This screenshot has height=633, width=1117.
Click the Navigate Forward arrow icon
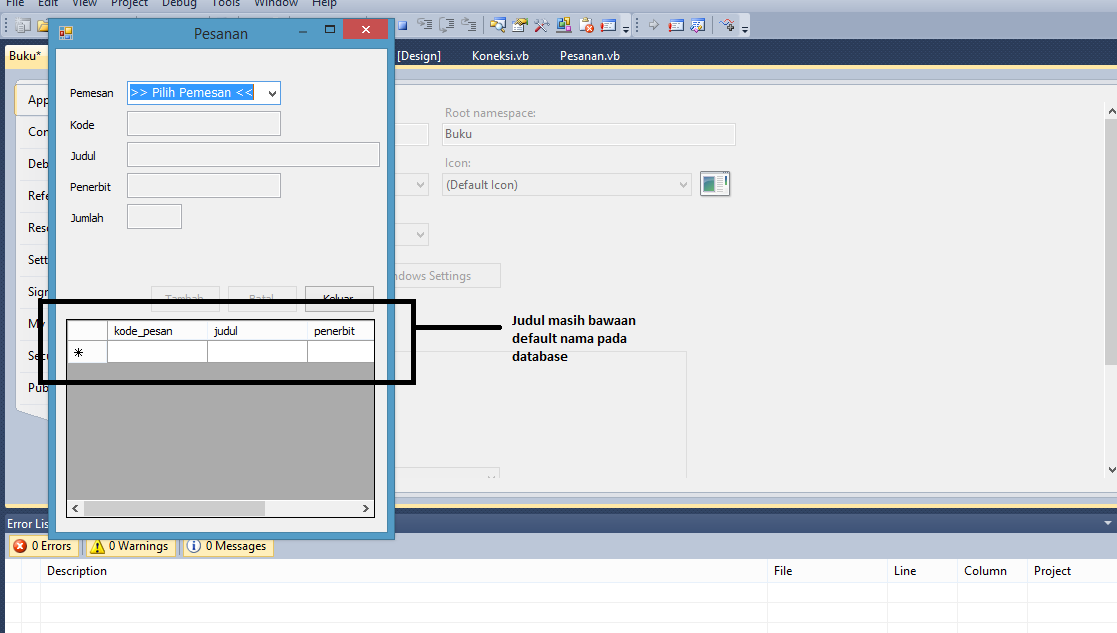(654, 24)
